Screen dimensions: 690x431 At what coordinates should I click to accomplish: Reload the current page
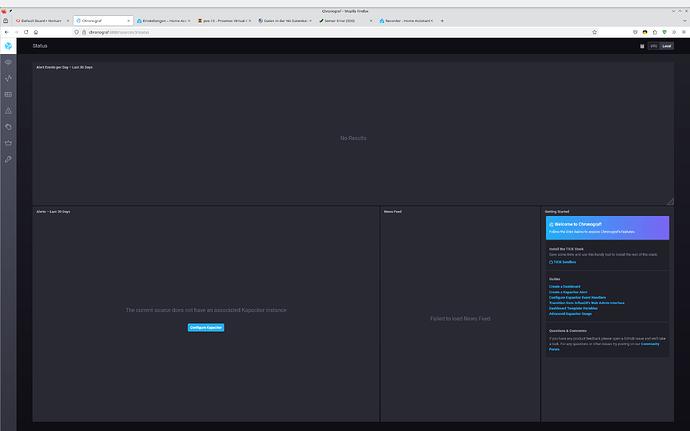[26, 32]
